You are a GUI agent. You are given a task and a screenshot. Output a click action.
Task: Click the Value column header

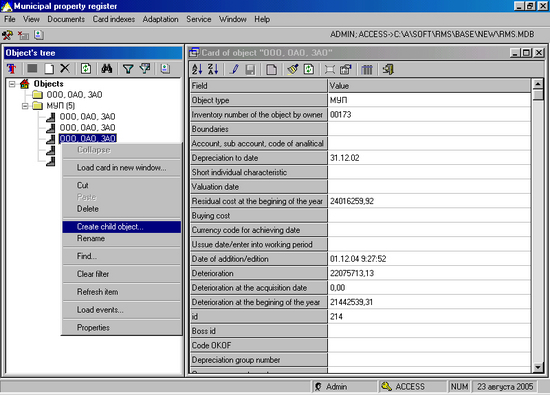429,86
